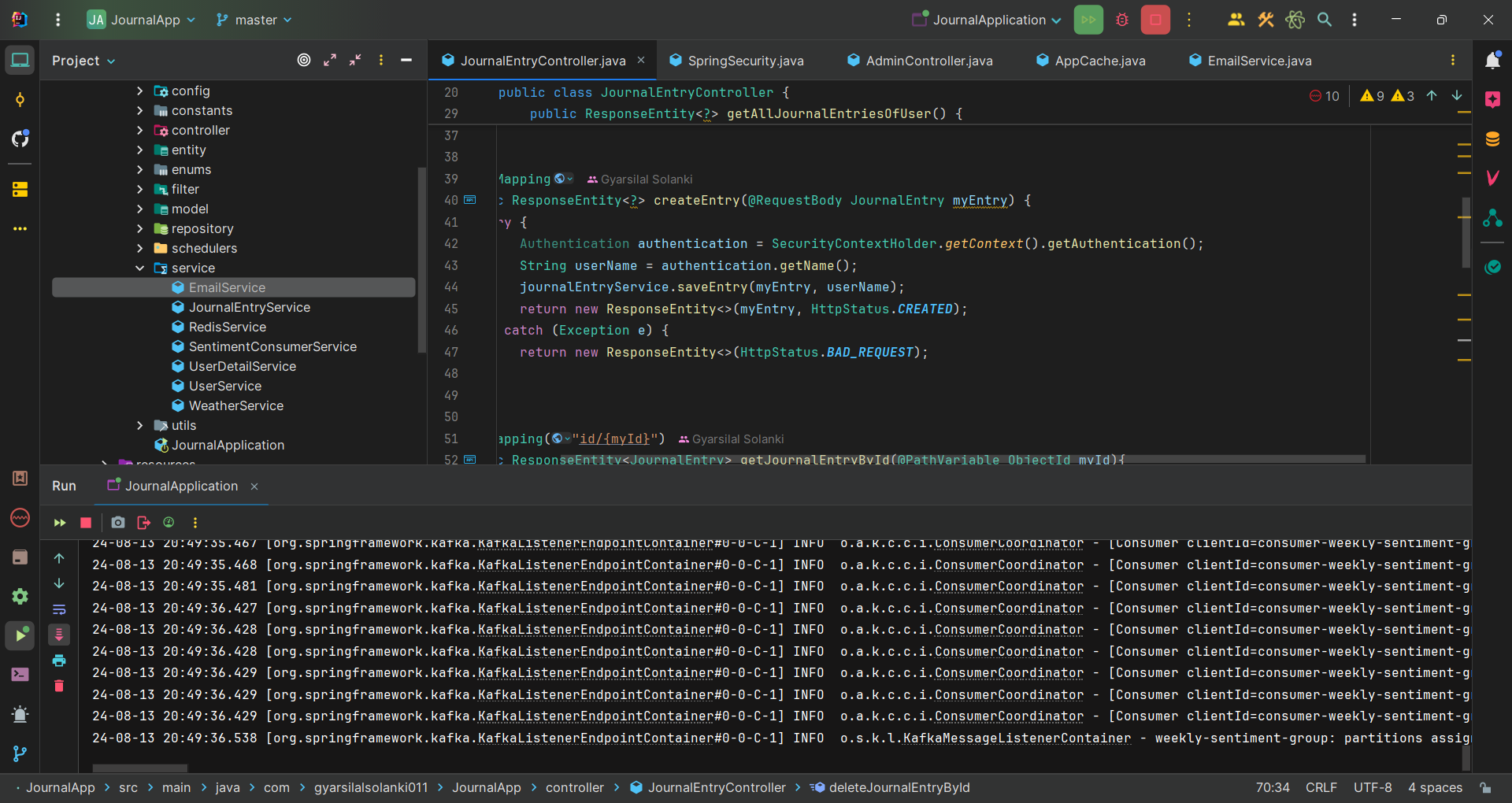Switch to SpringSecurity.java tab

click(745, 61)
